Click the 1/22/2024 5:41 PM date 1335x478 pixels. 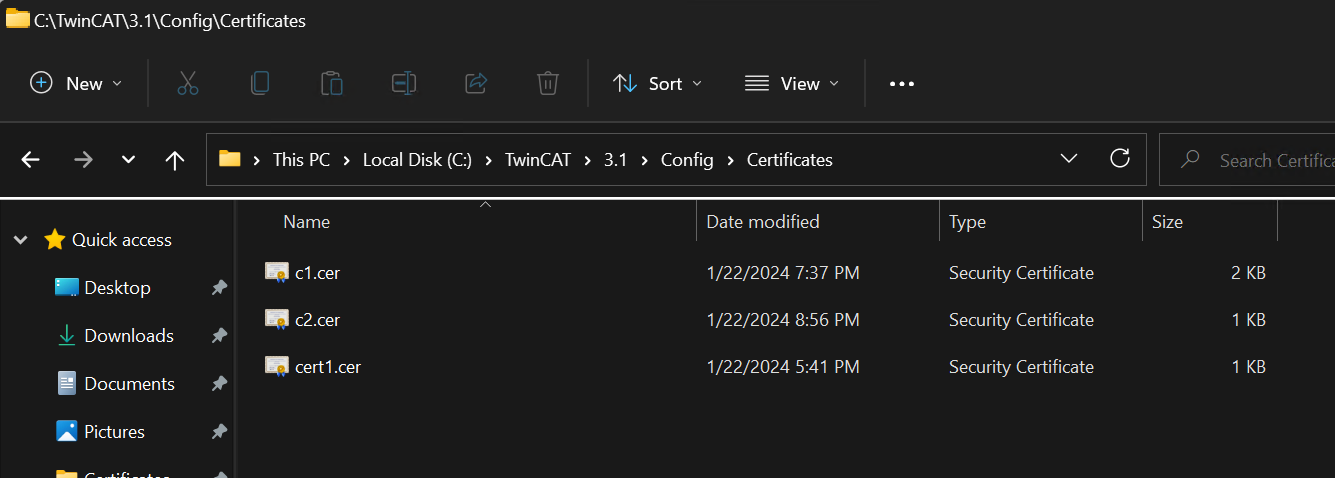(x=783, y=367)
